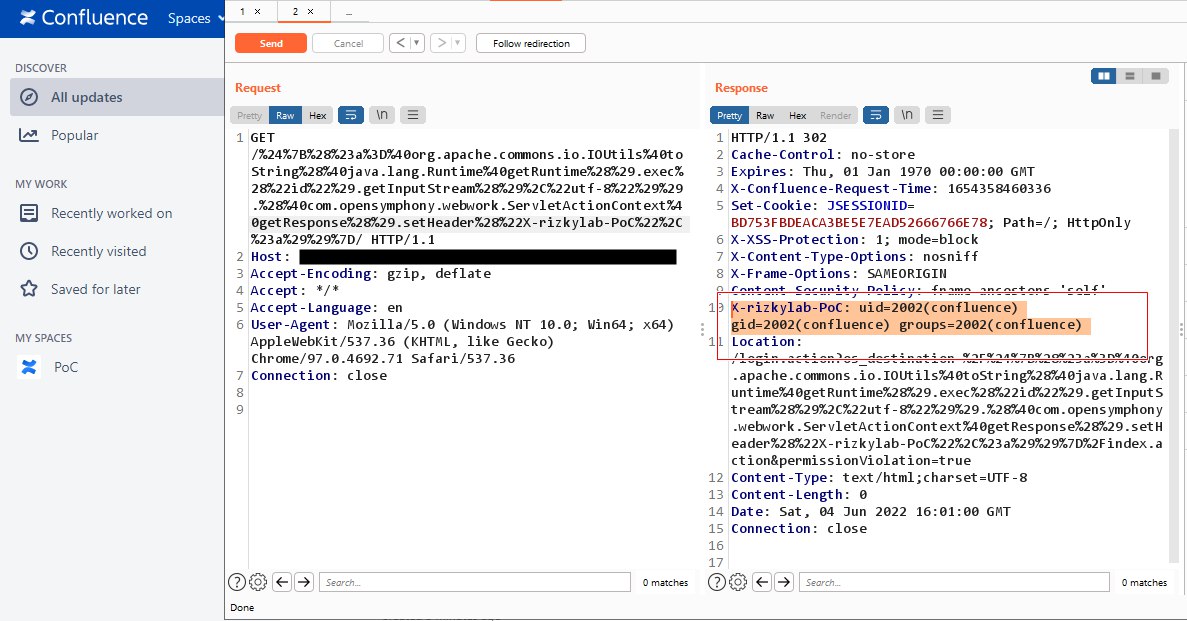
Task: Click the User-Agent request header
Action: point(463,342)
